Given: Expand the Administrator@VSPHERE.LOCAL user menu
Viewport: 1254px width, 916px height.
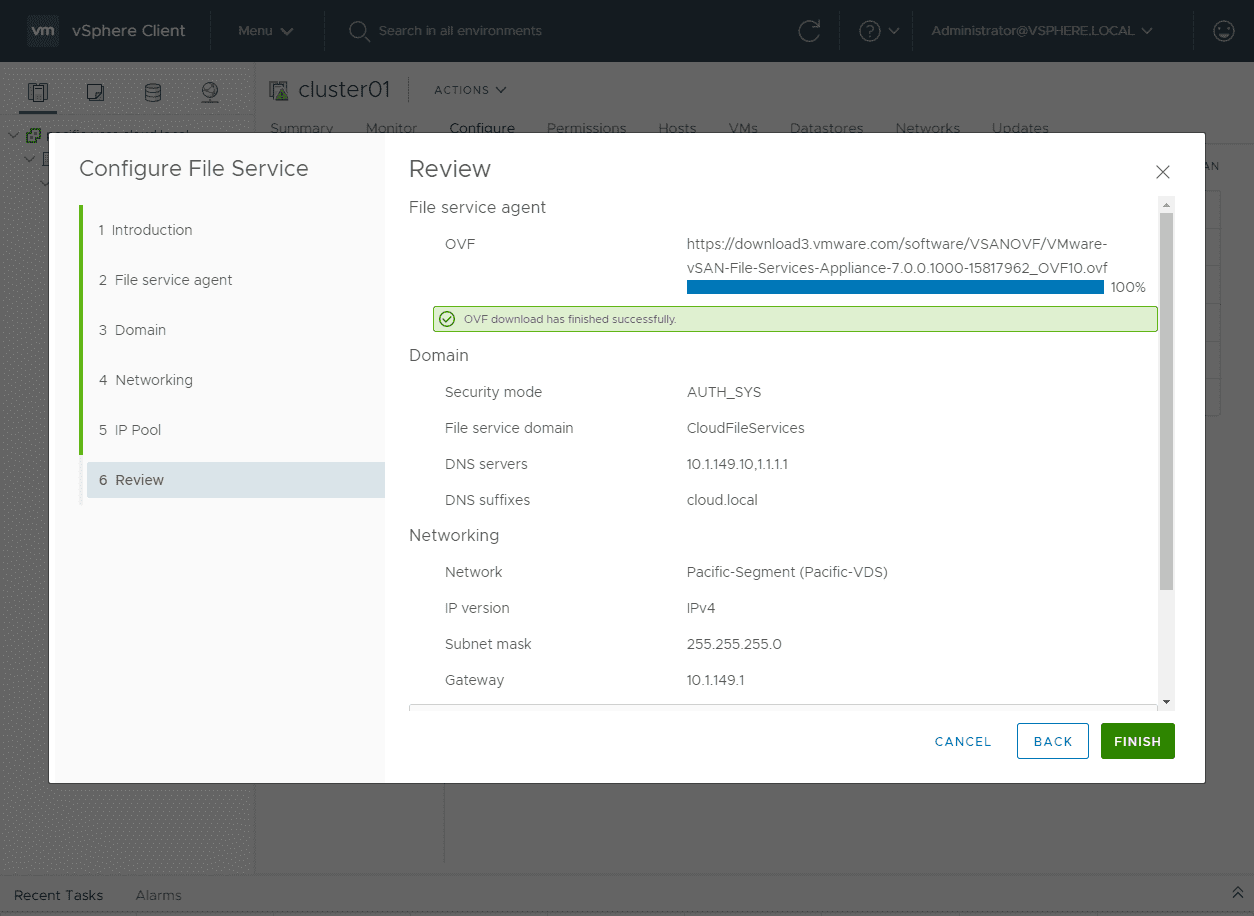Looking at the screenshot, I should [1041, 31].
